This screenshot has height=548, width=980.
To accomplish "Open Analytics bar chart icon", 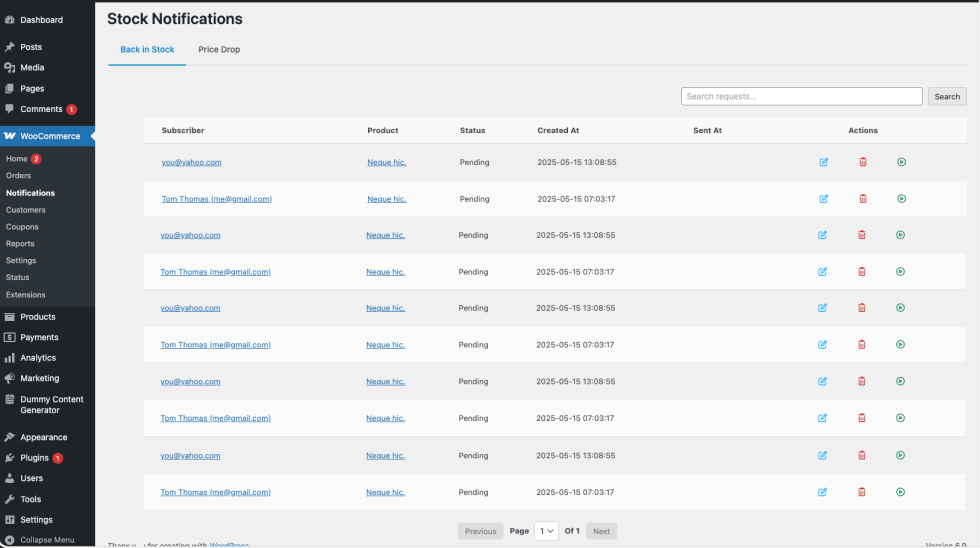I will [9, 358].
